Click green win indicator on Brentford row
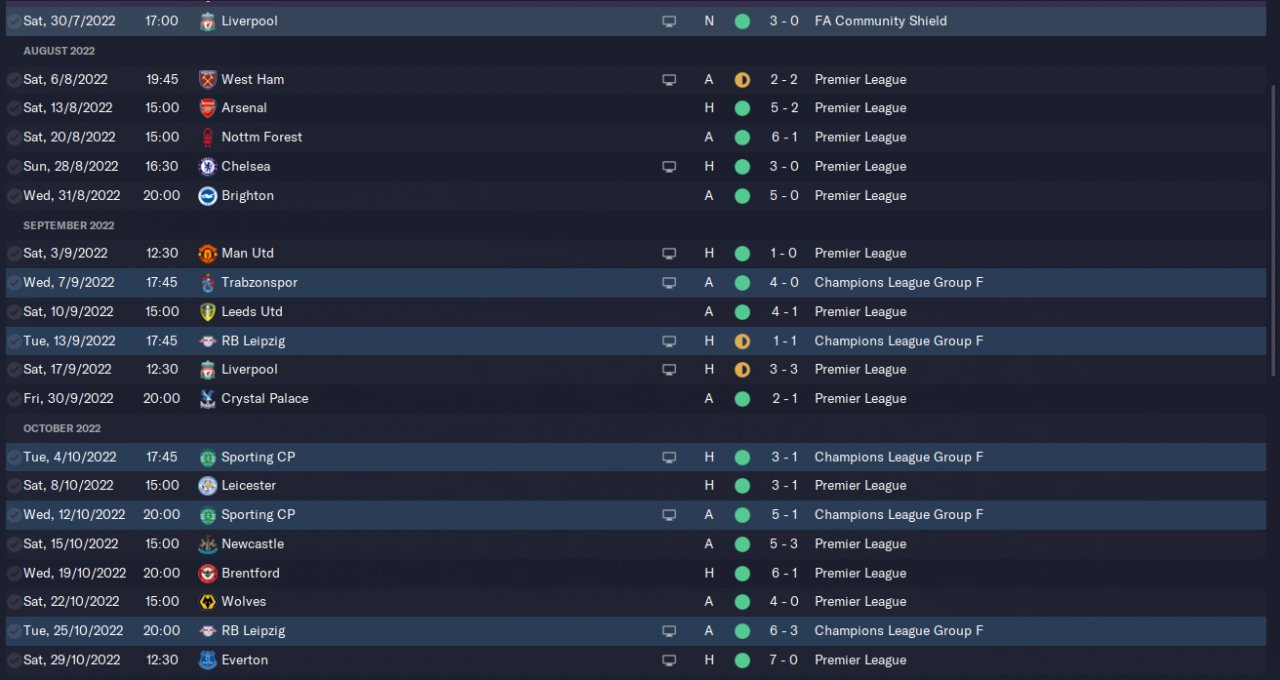Screen dimensions: 1280x680 tap(742, 573)
